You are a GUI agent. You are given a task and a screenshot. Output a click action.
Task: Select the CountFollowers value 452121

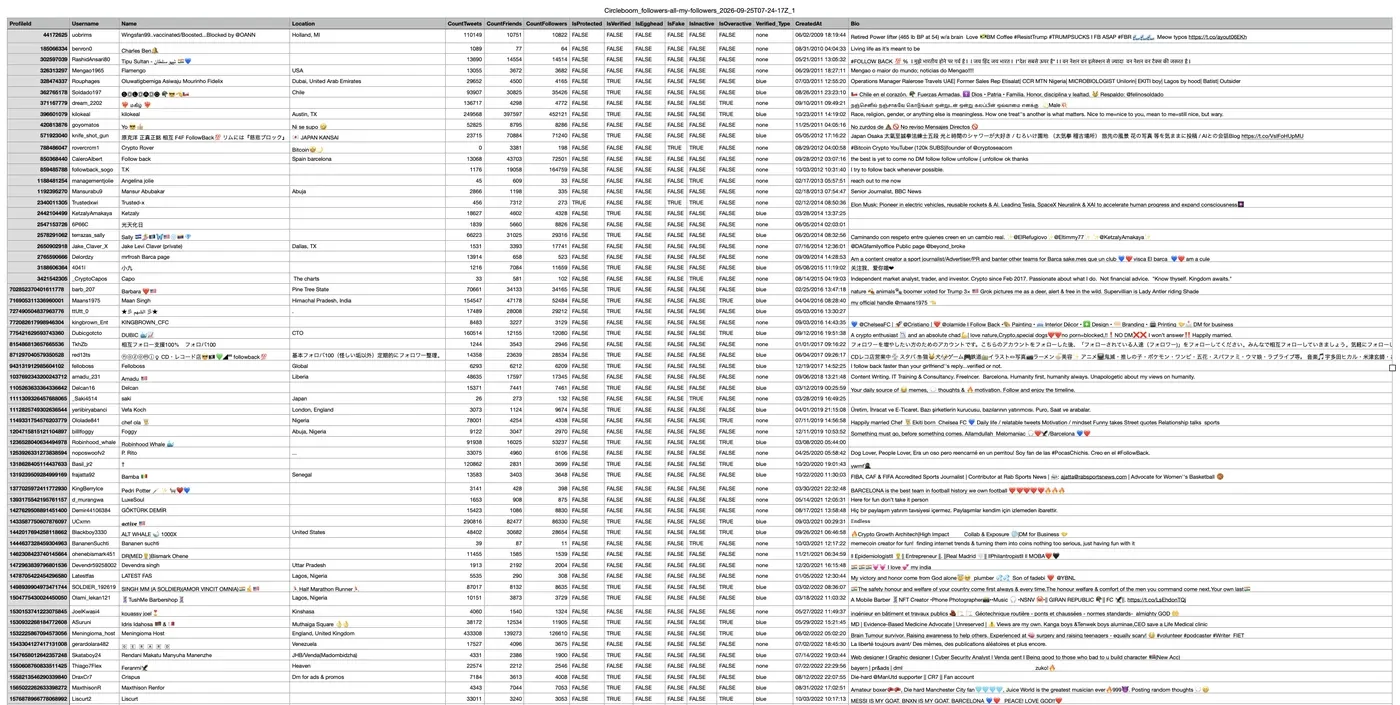(x=557, y=115)
